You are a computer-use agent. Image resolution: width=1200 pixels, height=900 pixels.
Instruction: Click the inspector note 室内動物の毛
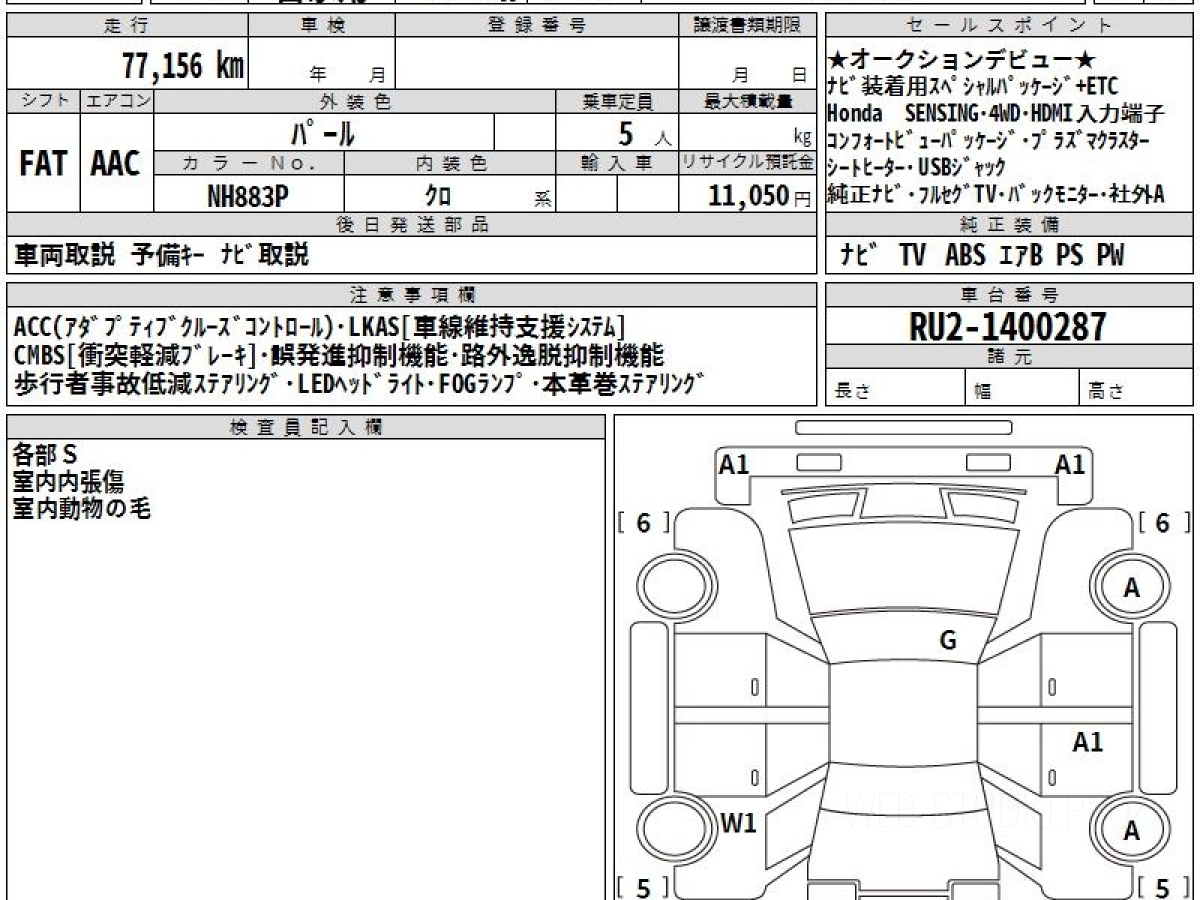[82, 509]
